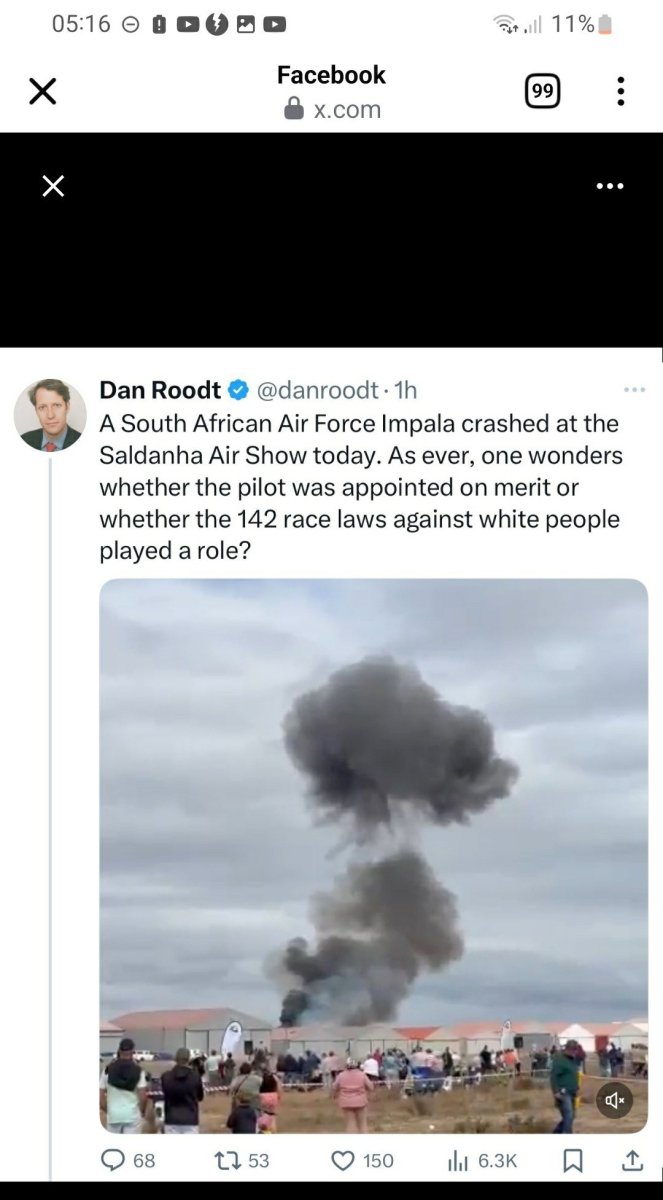Open the tweet's grey three-dot menu
The height and width of the screenshot is (1200, 663).
634,390
